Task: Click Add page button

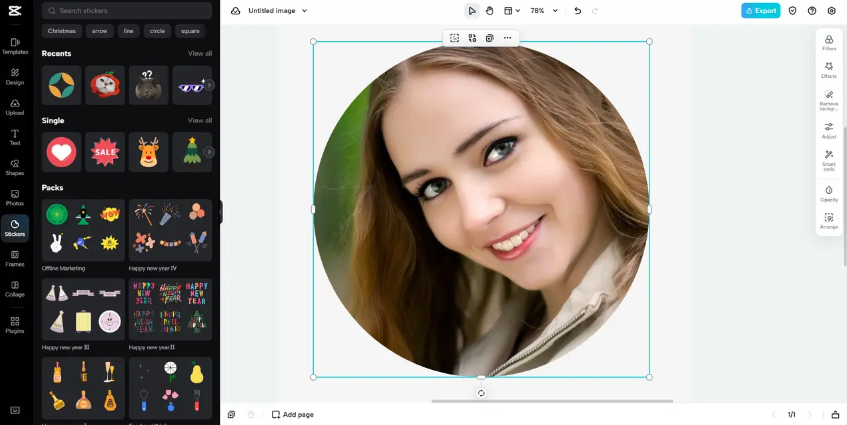Action: tap(292, 414)
